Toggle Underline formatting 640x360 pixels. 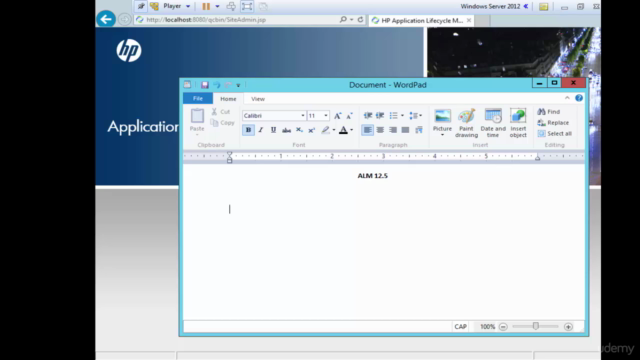[x=273, y=130]
